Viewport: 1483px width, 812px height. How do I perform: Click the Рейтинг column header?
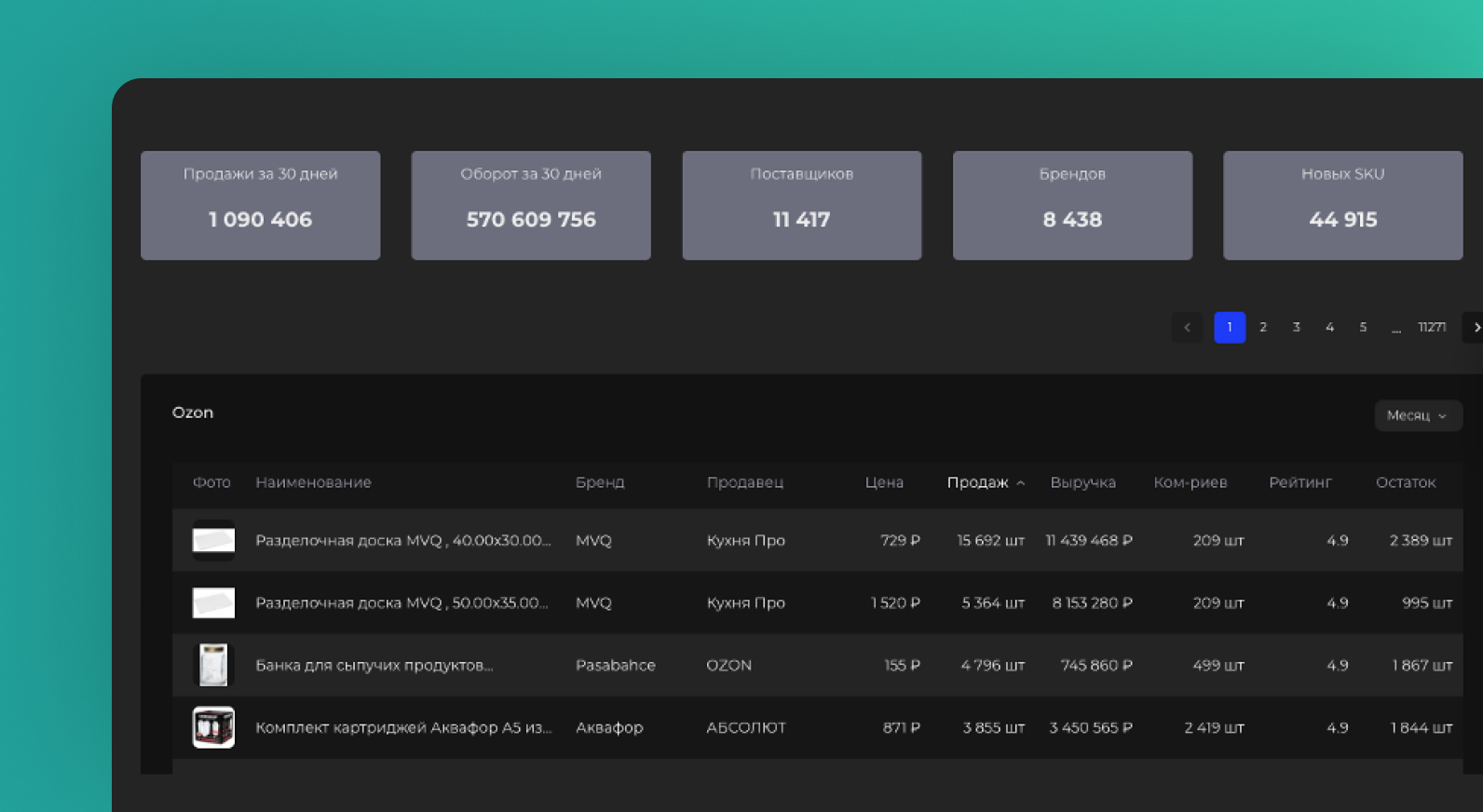[1299, 482]
